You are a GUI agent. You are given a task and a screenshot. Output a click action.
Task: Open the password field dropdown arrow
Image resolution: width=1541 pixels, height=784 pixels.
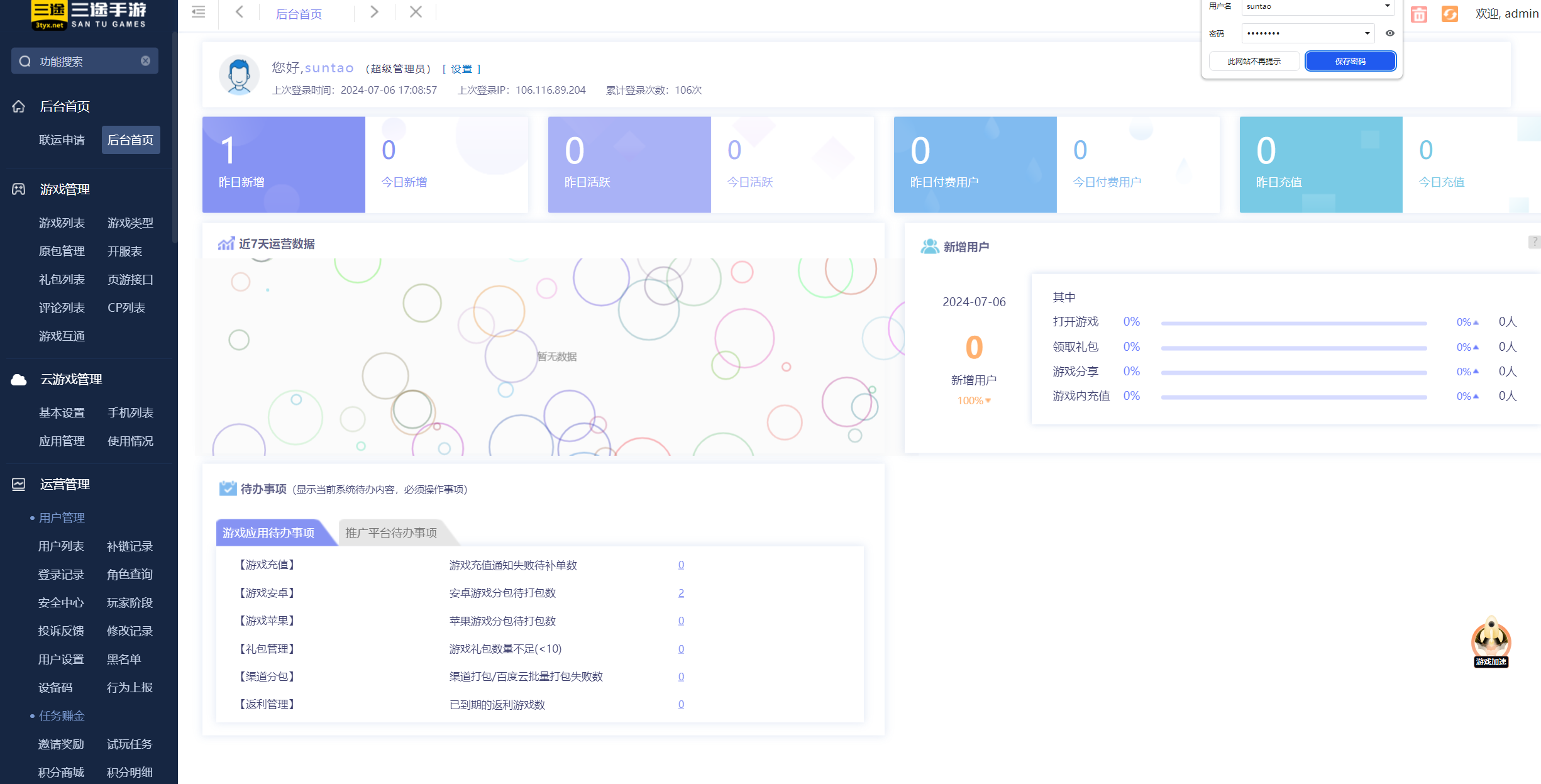(x=1367, y=33)
